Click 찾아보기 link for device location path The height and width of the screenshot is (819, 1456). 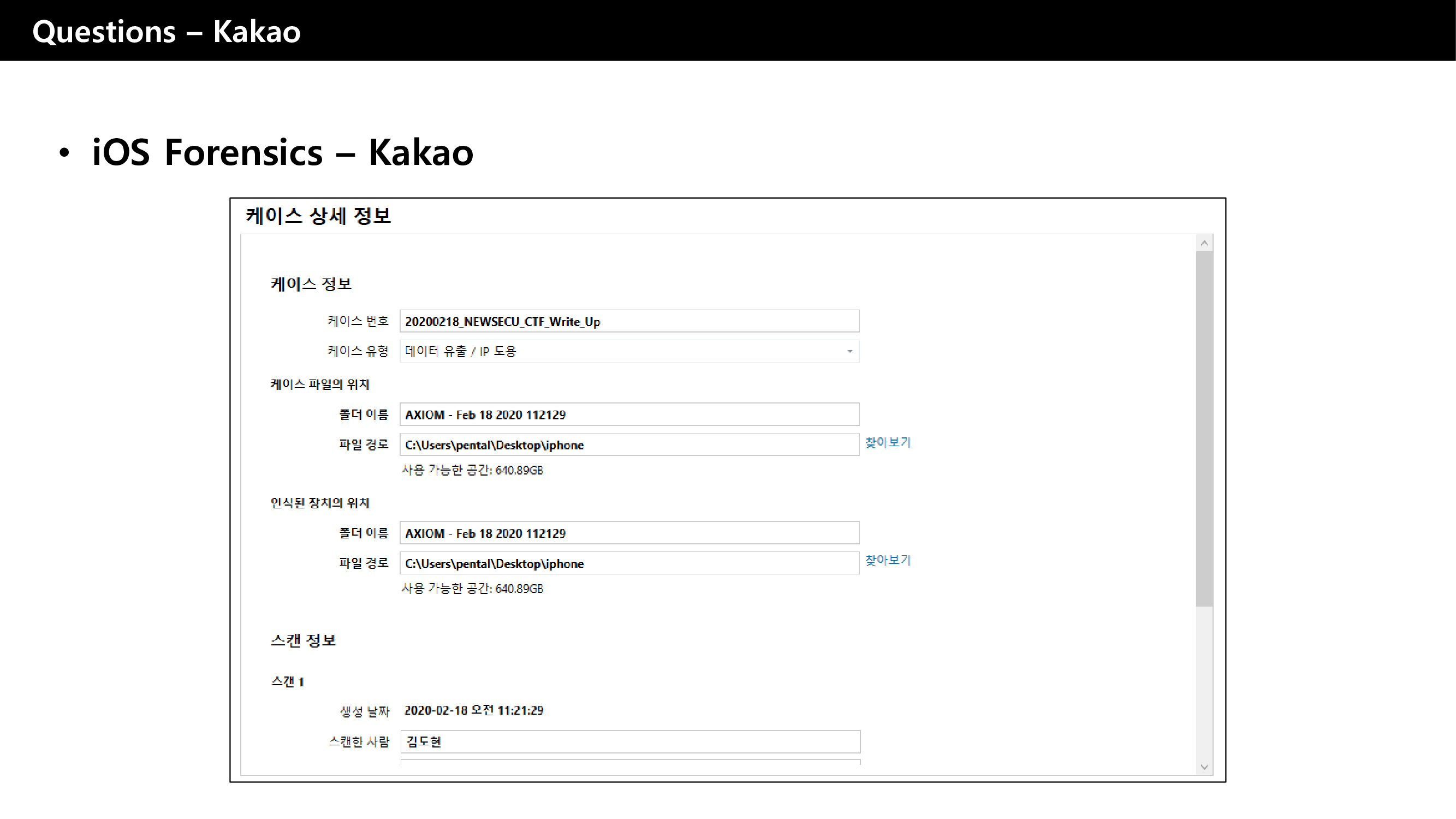(x=887, y=560)
